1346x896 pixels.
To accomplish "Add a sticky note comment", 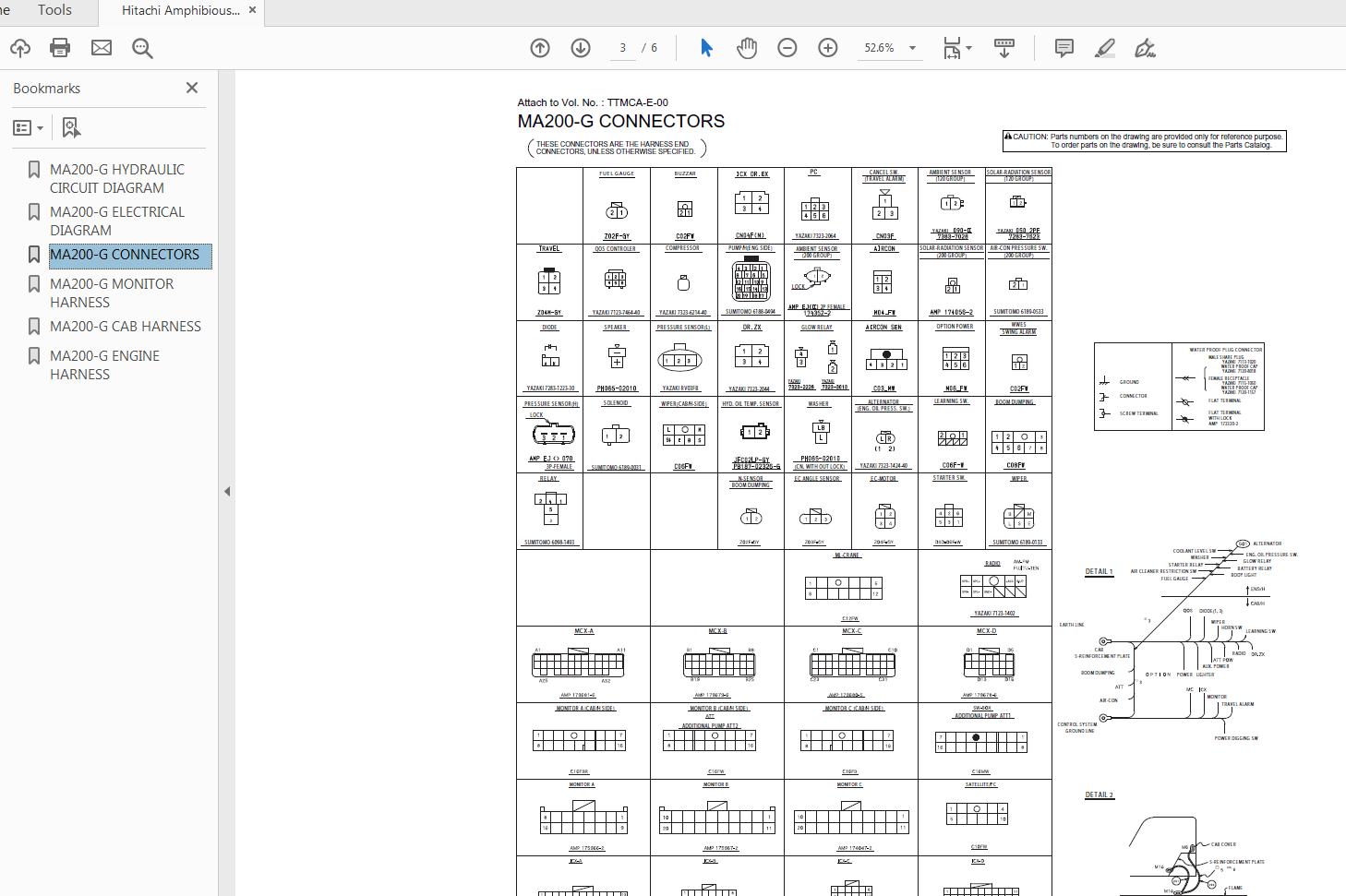I will (x=1064, y=47).
